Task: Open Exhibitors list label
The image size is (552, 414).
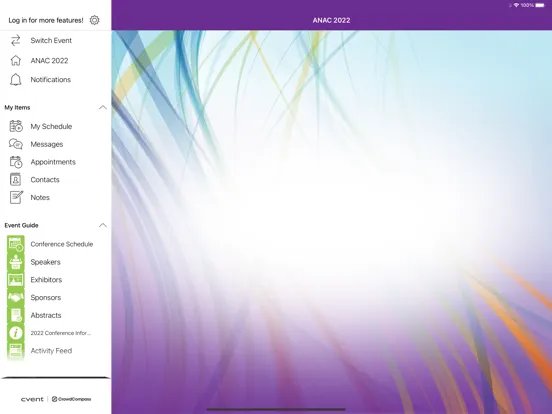Action: tap(46, 280)
